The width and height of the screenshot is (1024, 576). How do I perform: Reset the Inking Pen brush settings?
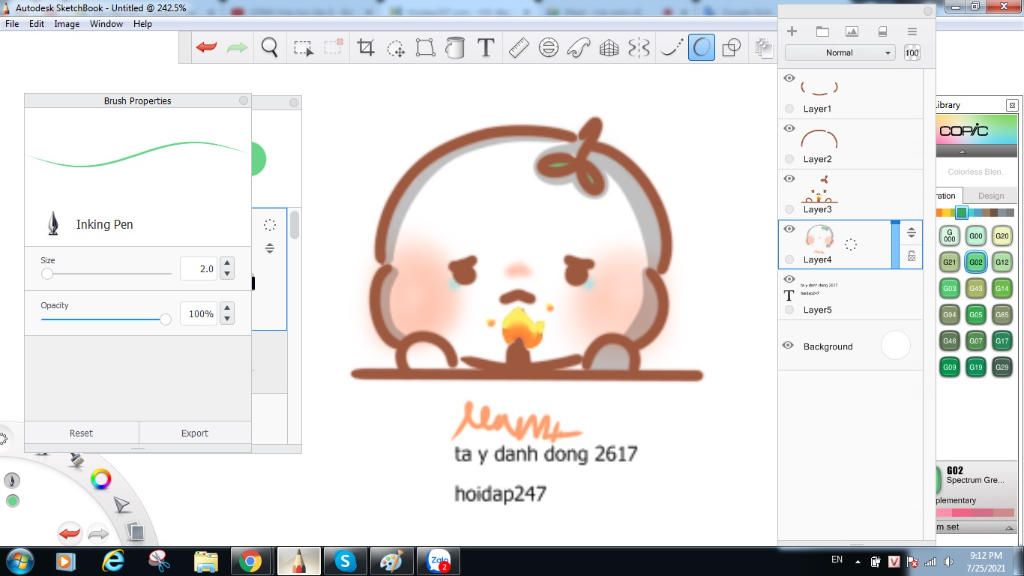[x=80, y=433]
